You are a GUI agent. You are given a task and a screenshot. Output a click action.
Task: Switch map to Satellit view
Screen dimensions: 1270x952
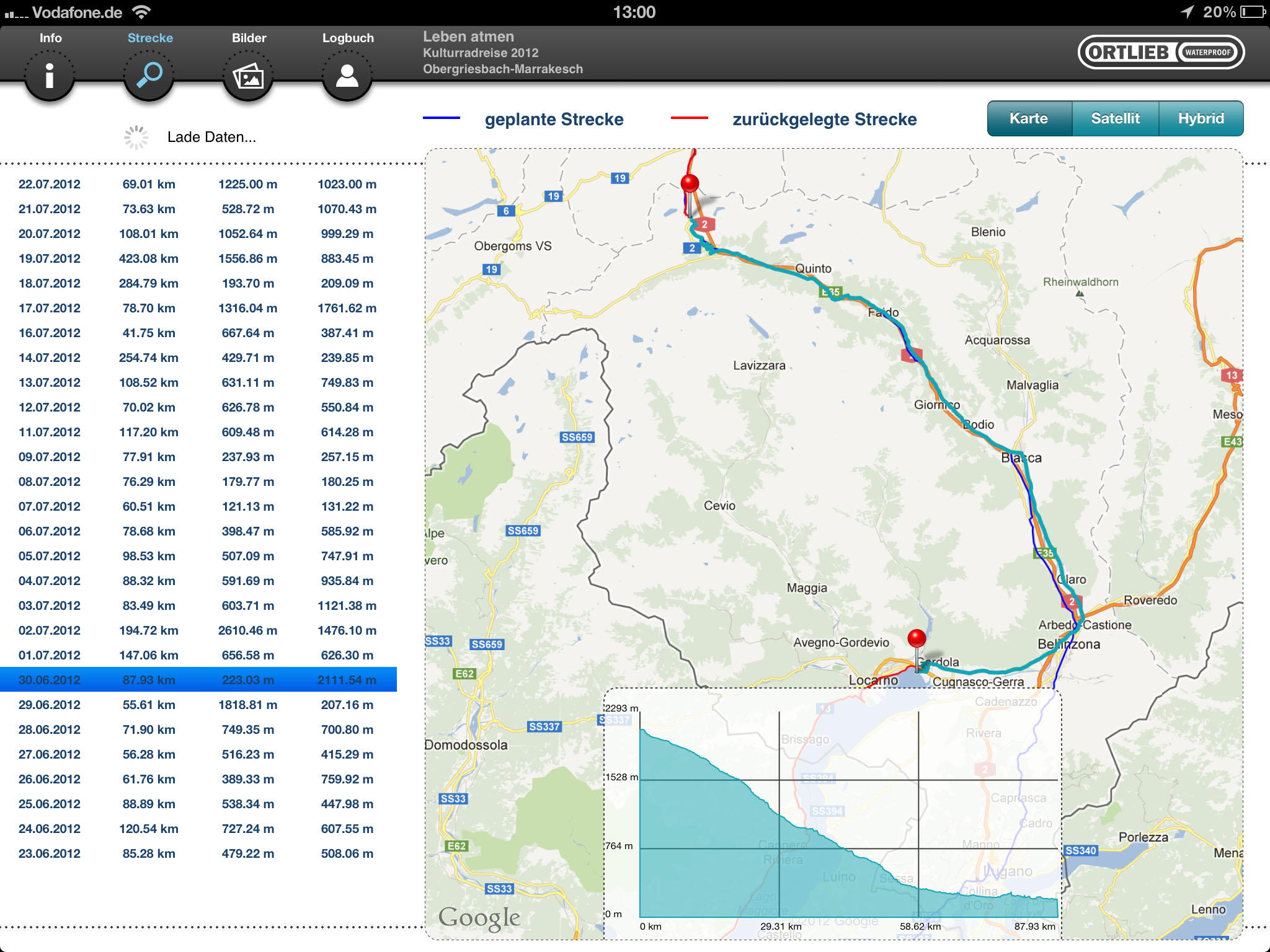(x=1115, y=118)
